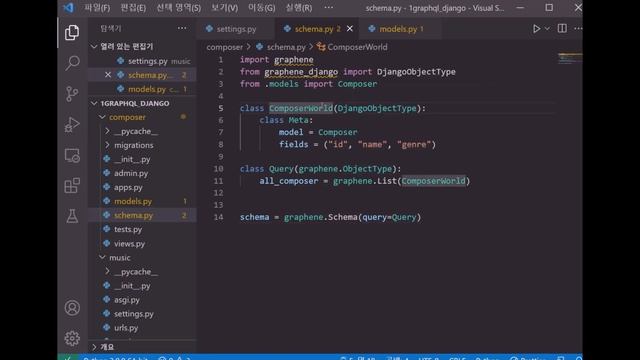Open the Manage gear icon
Viewport: 640px width, 360px height.
(72, 338)
